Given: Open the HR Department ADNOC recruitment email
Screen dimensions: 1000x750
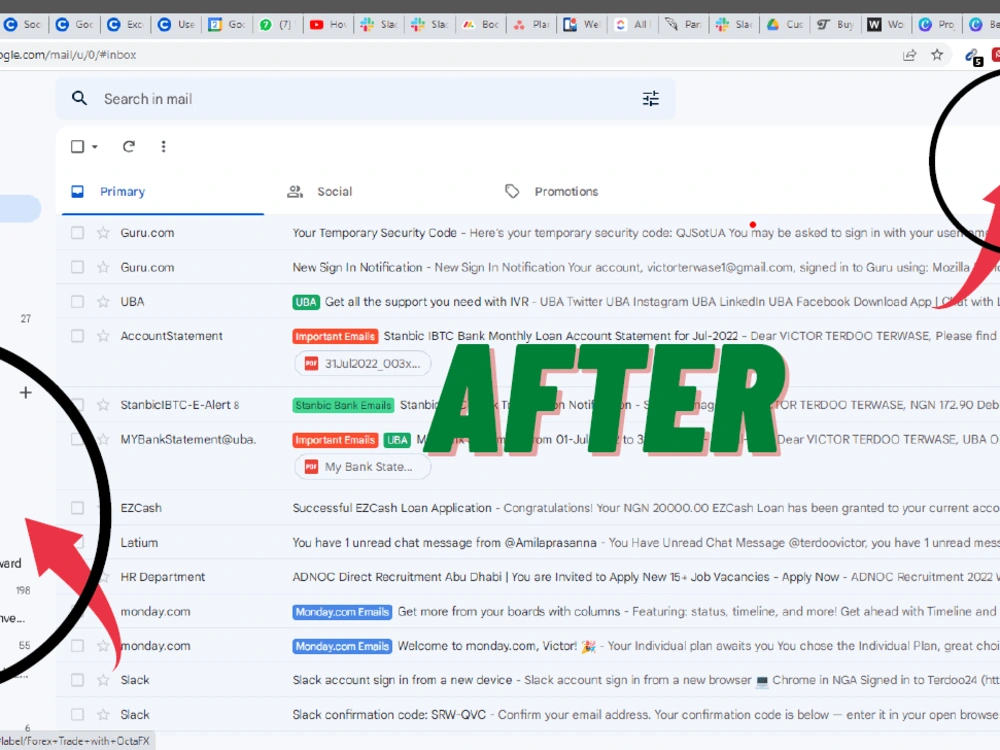Looking at the screenshot, I should 529,577.
